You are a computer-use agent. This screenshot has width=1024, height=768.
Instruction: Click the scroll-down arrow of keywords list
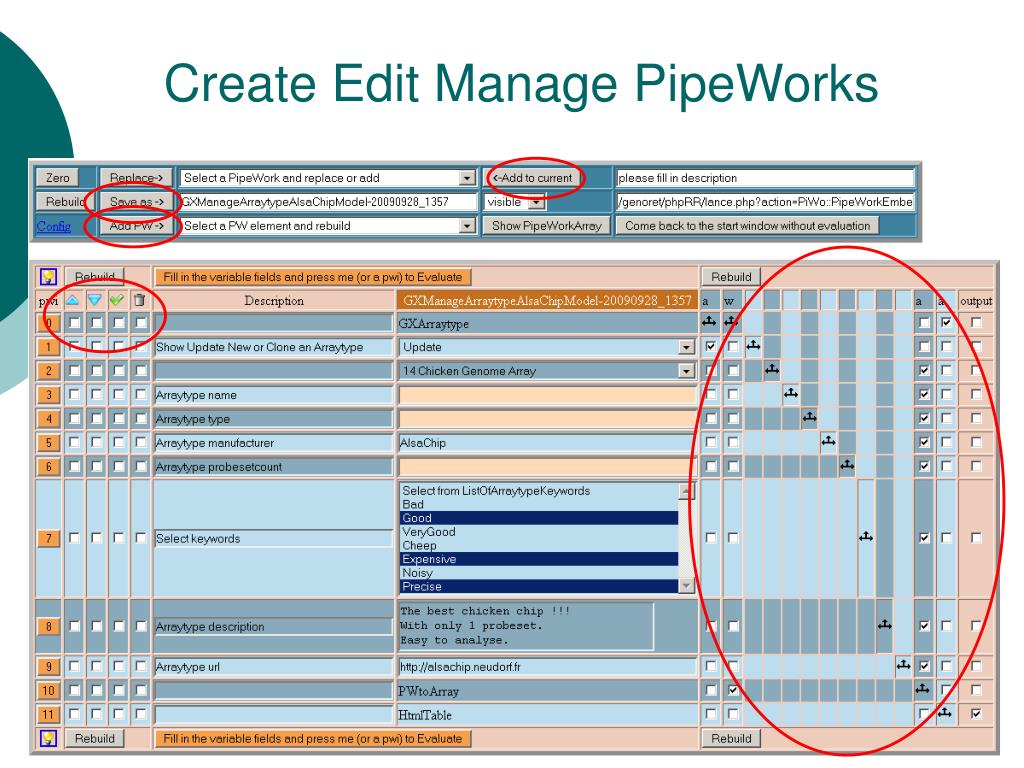[686, 586]
